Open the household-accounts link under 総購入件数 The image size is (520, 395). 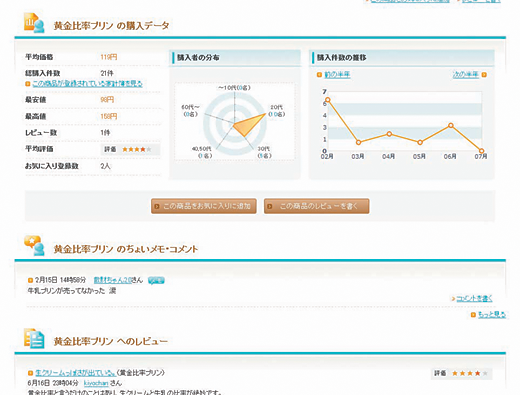88,84
